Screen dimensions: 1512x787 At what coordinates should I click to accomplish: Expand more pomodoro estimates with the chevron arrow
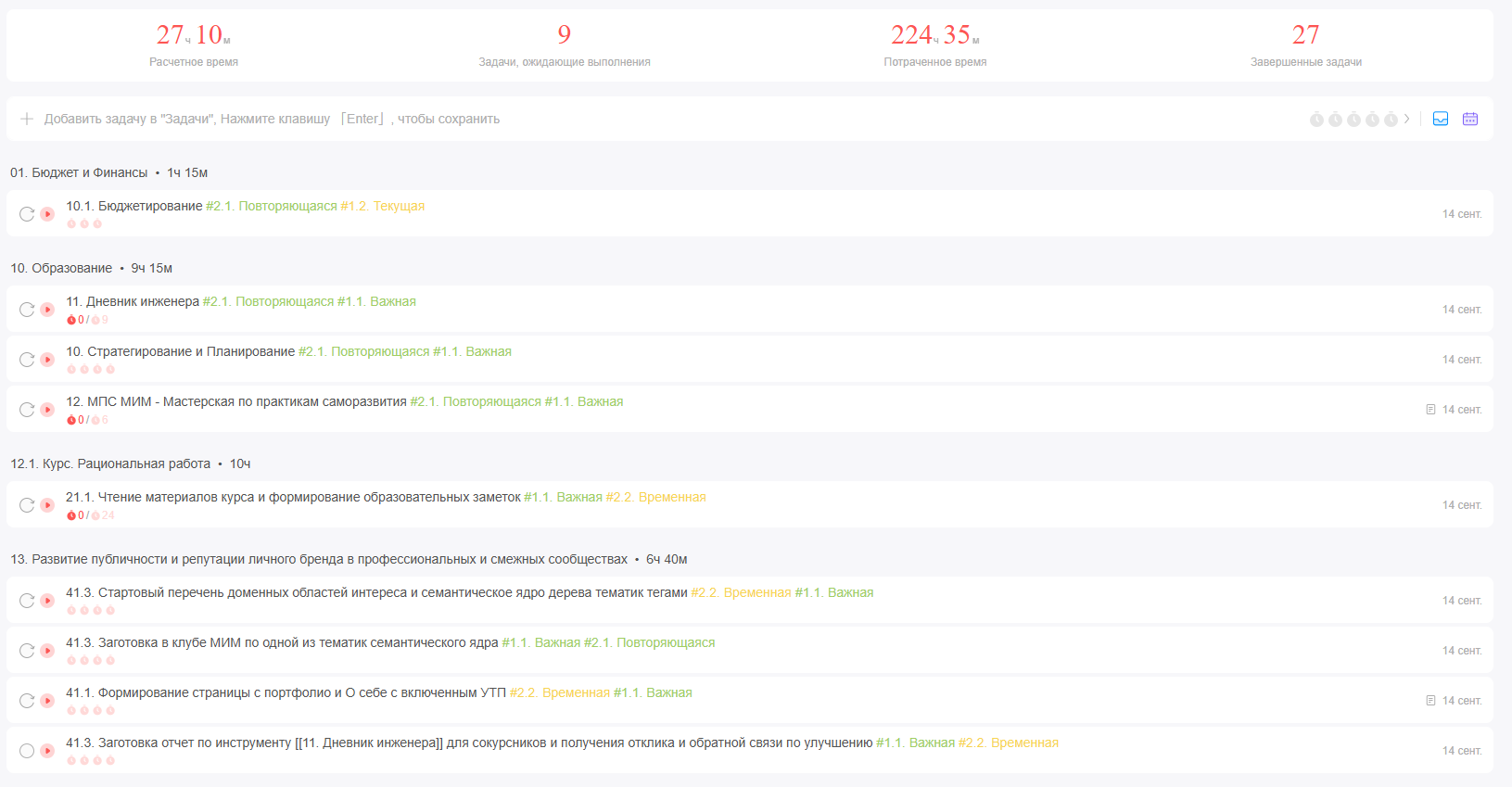1407,119
